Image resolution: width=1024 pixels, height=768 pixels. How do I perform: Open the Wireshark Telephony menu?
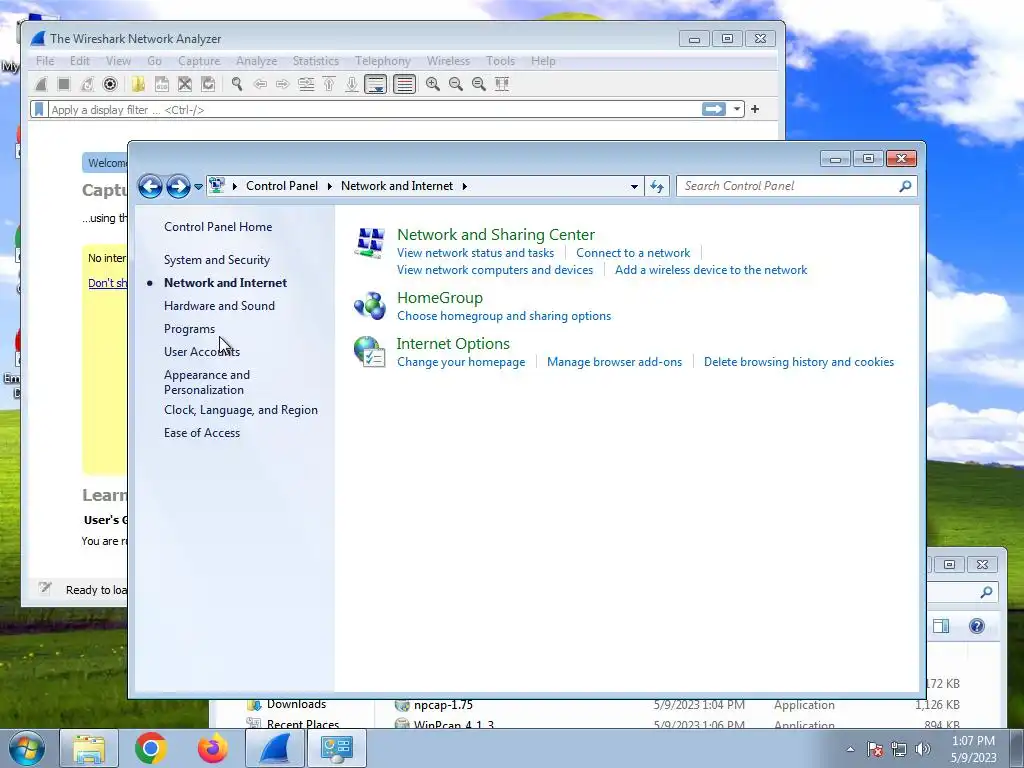tap(383, 61)
